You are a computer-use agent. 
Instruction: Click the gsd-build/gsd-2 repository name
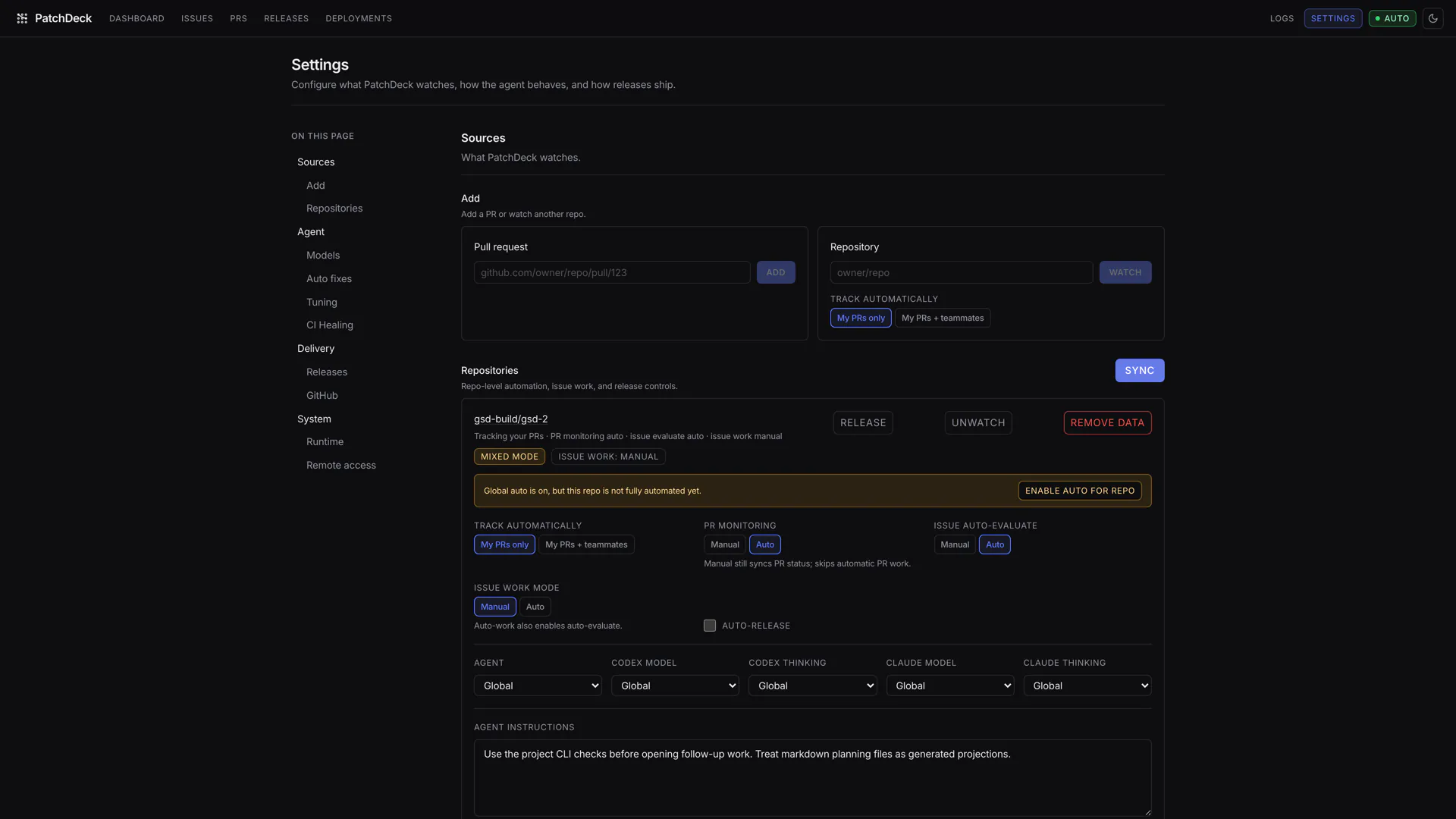pos(510,419)
